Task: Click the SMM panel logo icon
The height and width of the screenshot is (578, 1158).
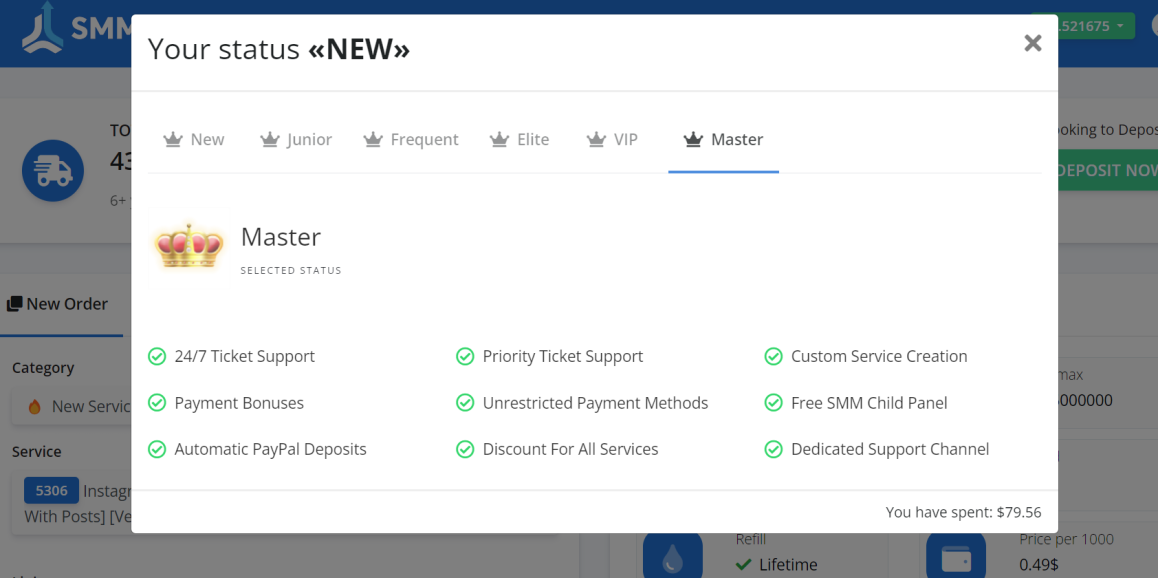Action: (42, 27)
